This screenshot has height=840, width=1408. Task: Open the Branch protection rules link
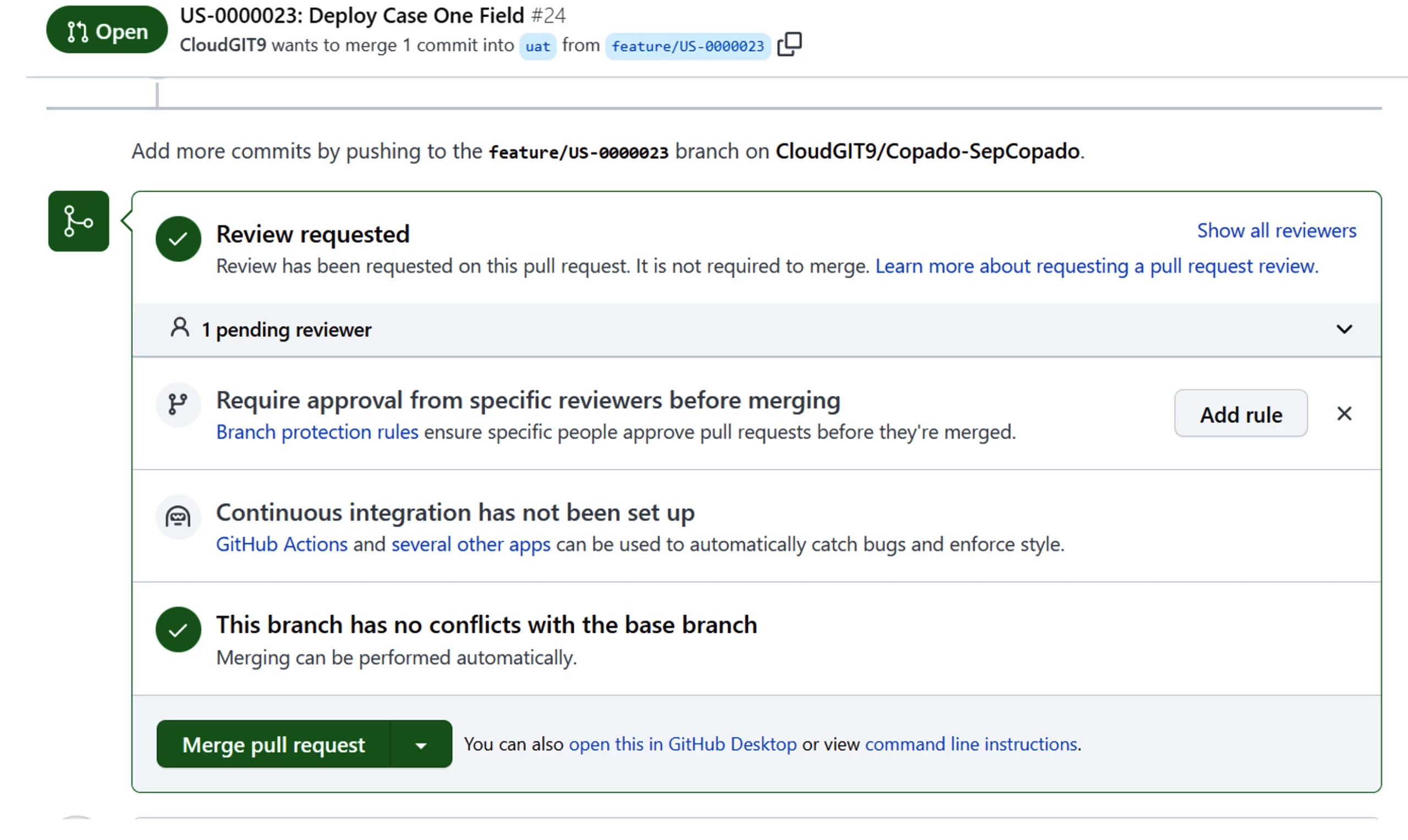click(x=317, y=432)
